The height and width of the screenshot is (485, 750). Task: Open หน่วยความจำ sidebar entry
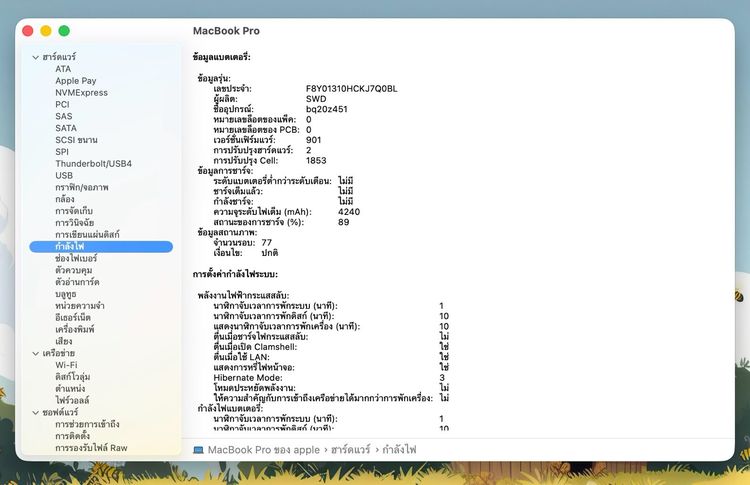click(79, 306)
